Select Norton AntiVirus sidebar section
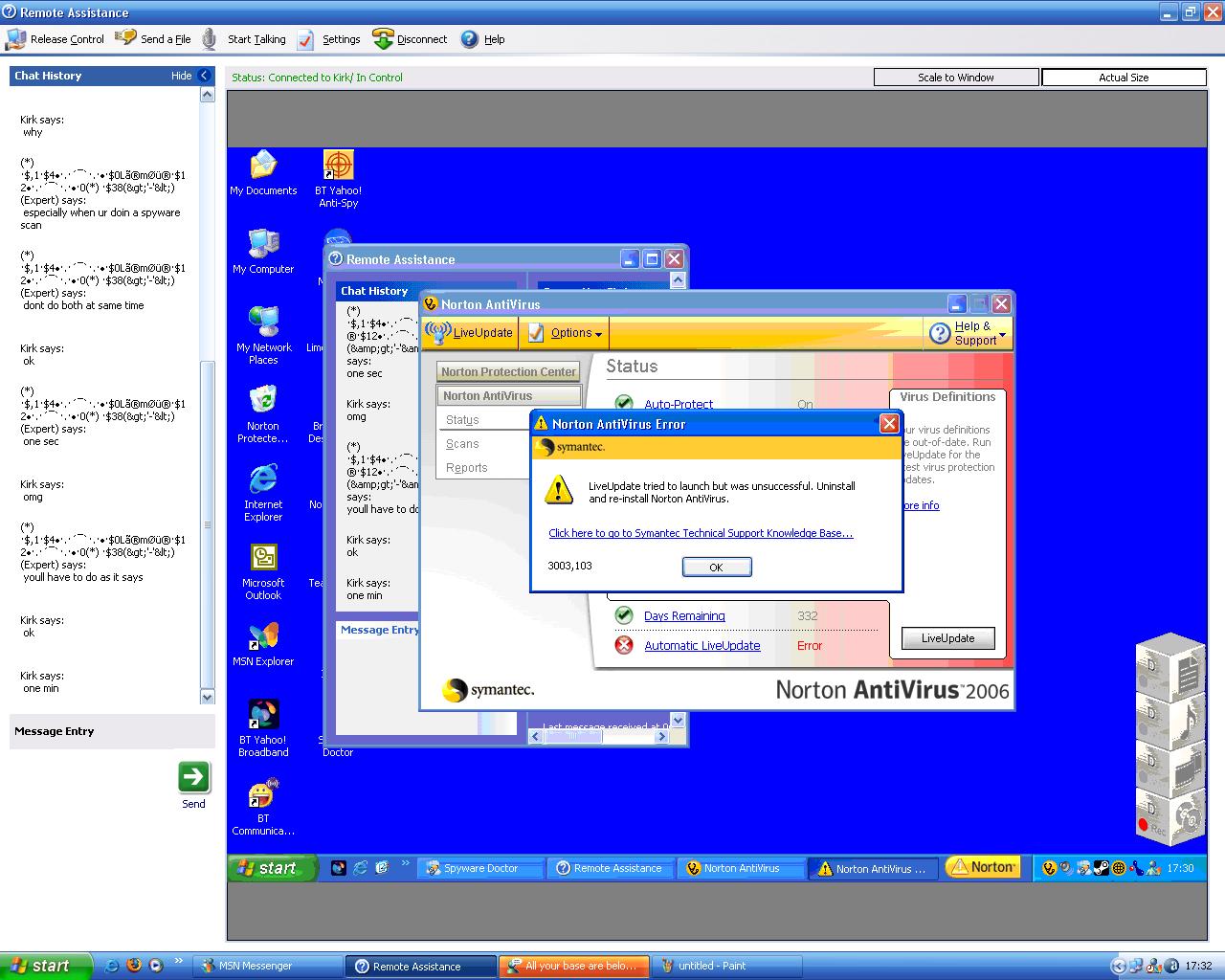Image resolution: width=1225 pixels, height=980 pixels. tap(509, 395)
